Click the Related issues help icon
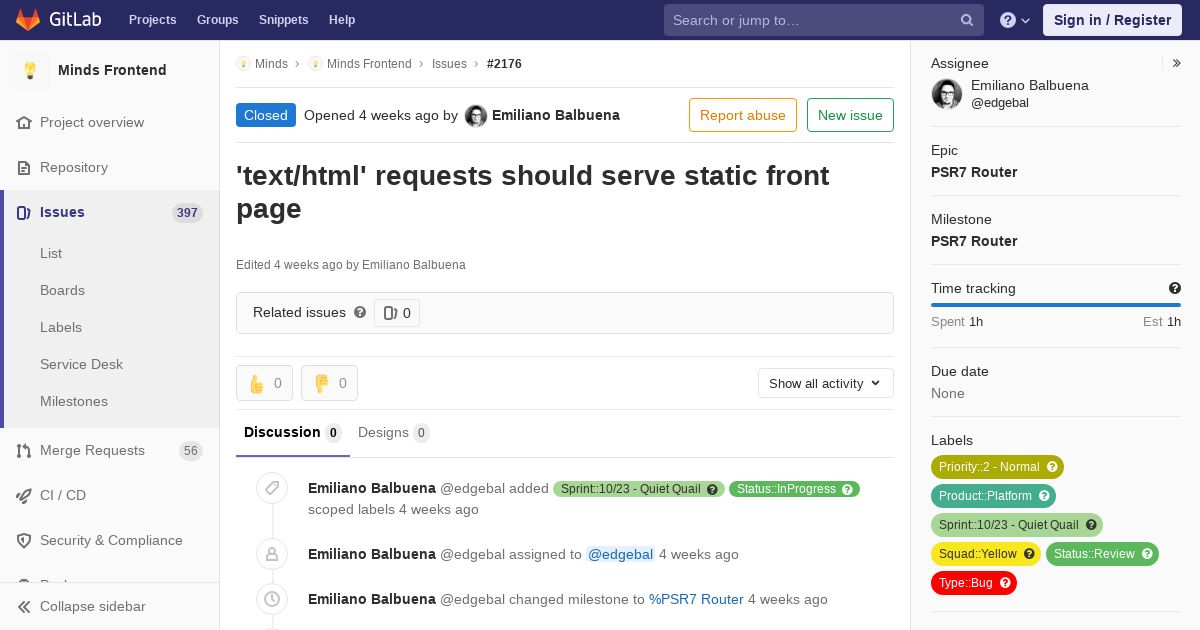1200x630 pixels. (360, 312)
